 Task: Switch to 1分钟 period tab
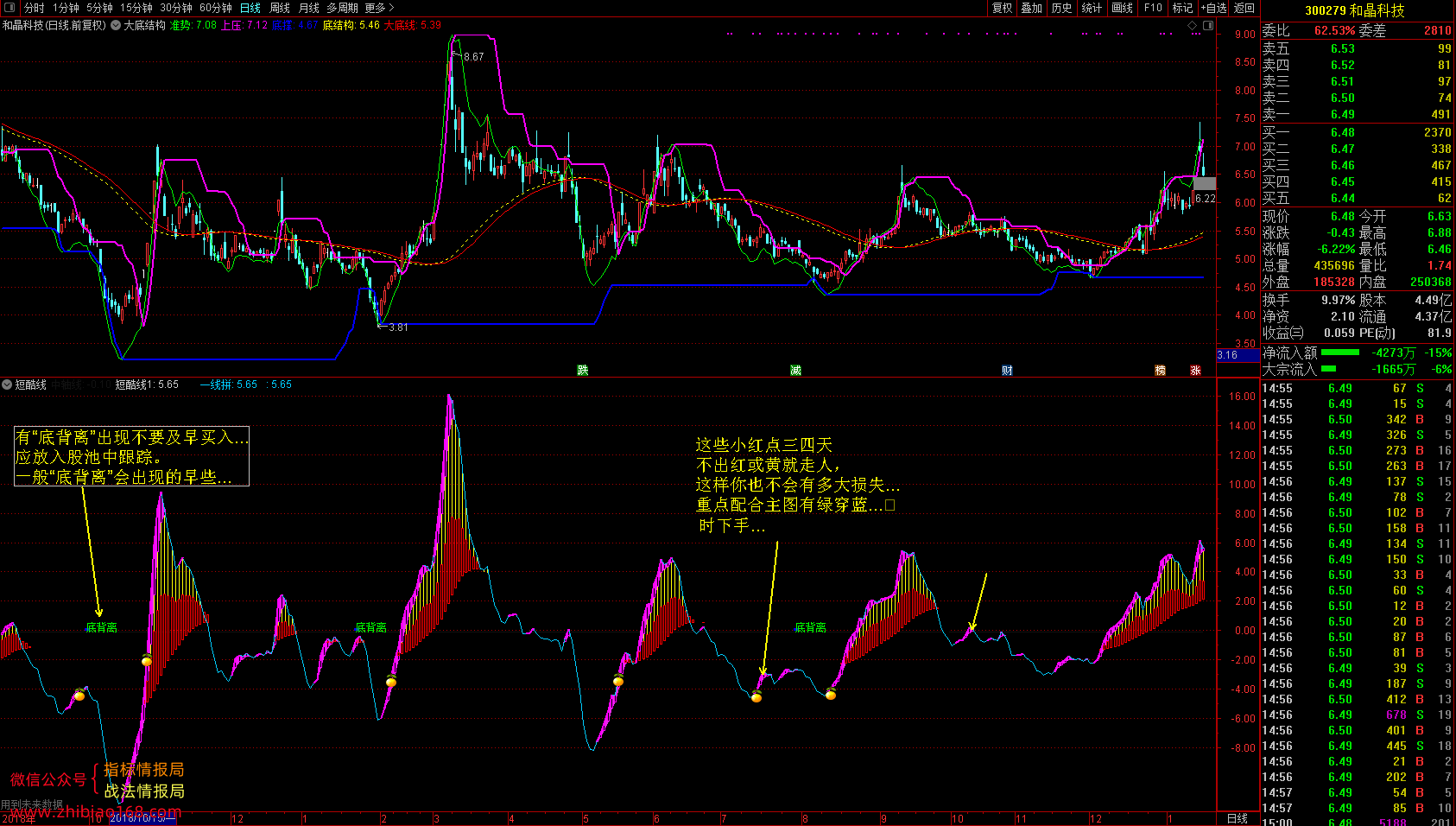66,8
